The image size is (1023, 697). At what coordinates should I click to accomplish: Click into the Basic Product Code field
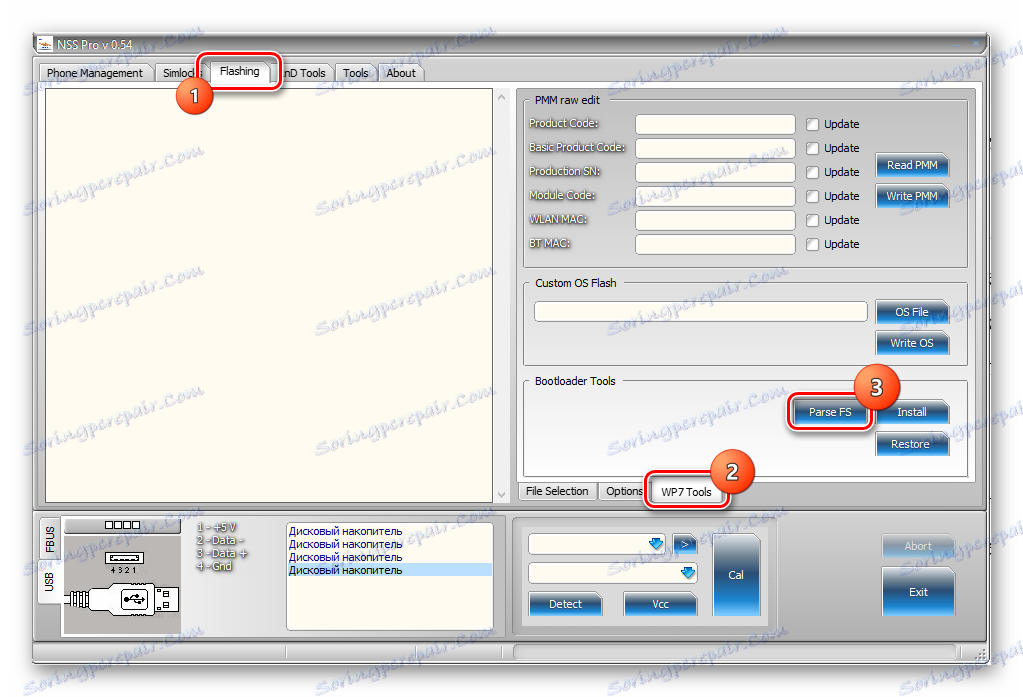click(715, 148)
